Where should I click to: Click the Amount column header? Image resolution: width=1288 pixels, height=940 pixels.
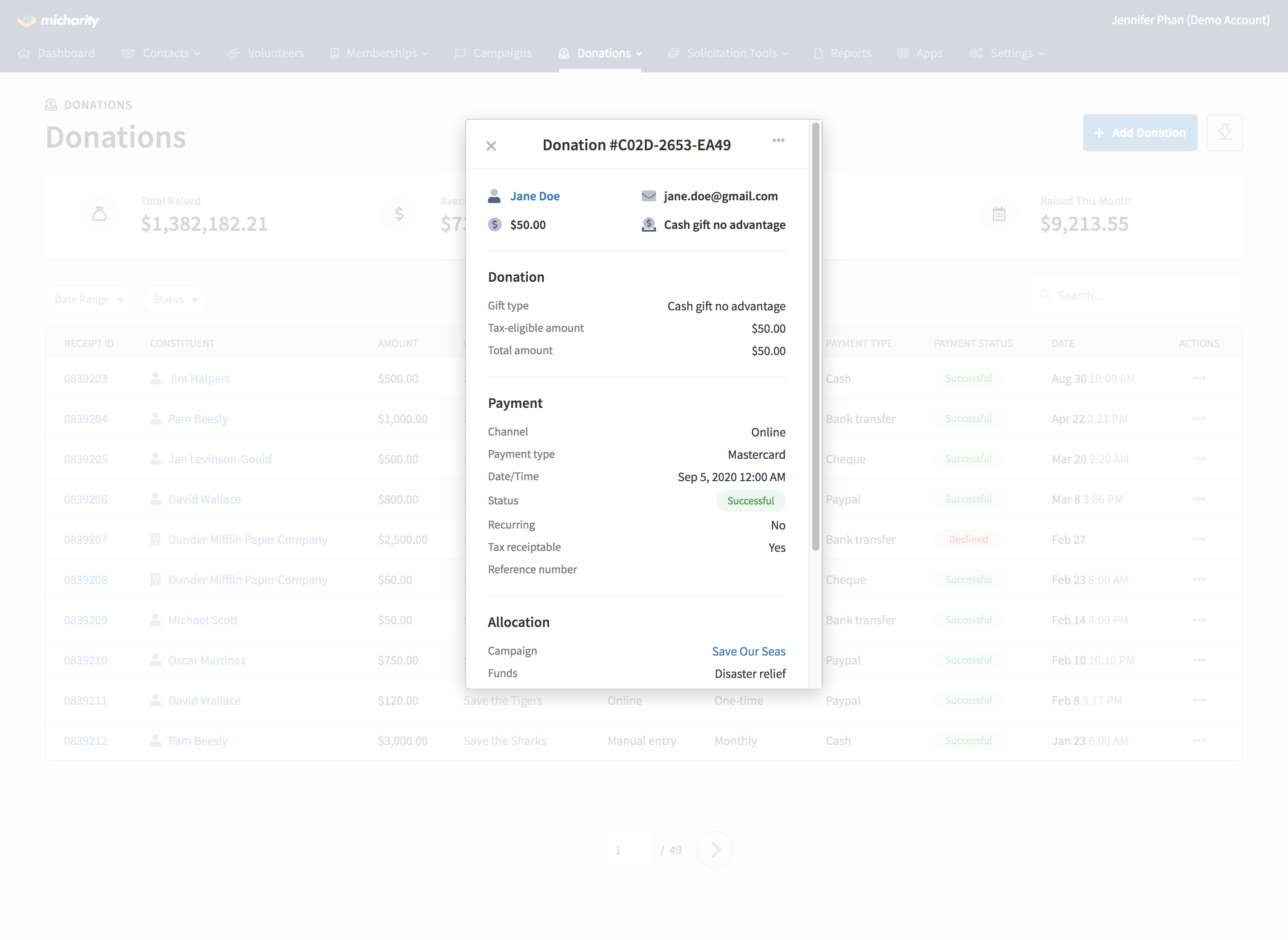(x=398, y=344)
